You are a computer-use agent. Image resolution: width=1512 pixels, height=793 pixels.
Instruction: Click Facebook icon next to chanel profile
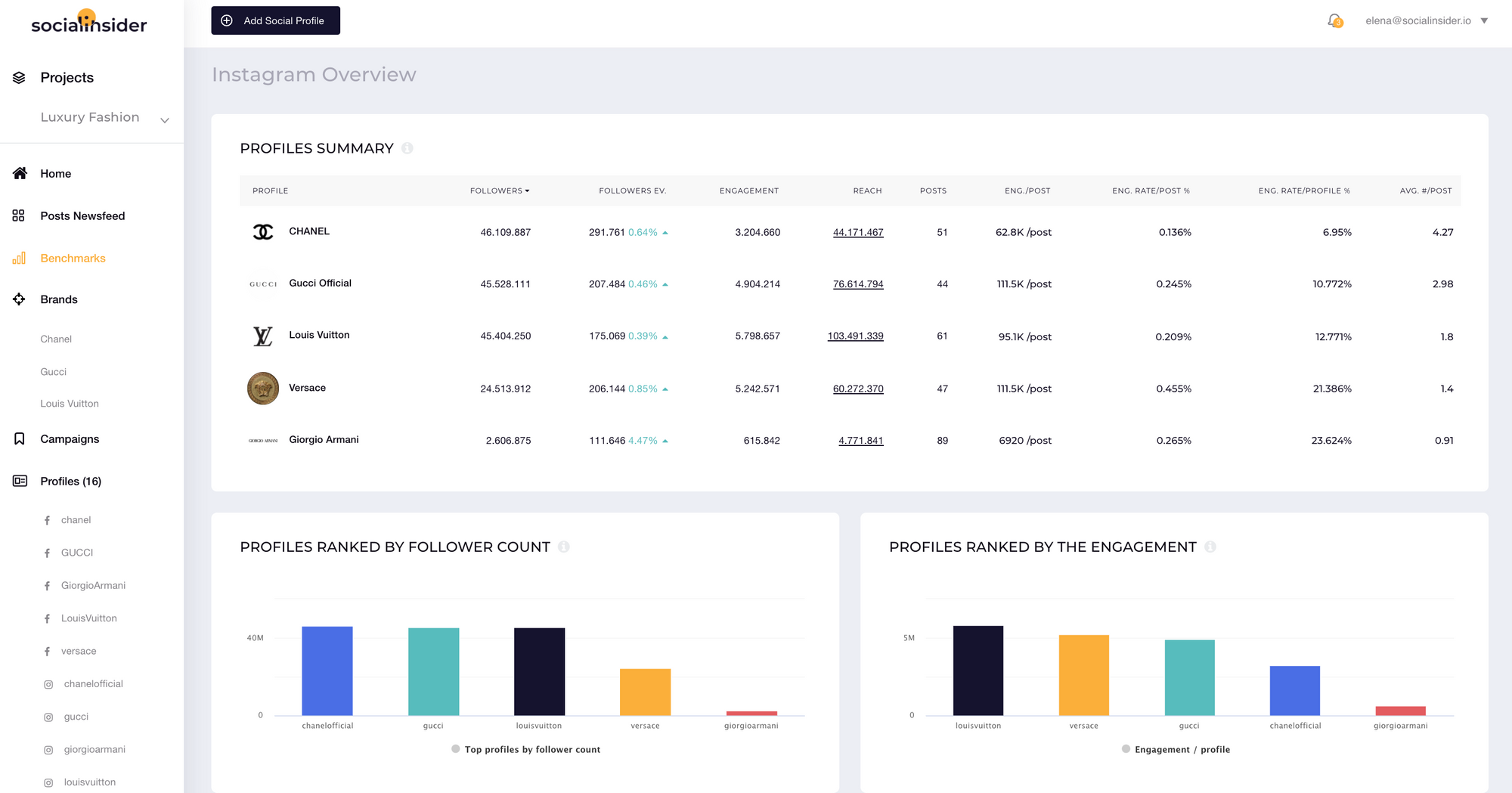tap(48, 520)
